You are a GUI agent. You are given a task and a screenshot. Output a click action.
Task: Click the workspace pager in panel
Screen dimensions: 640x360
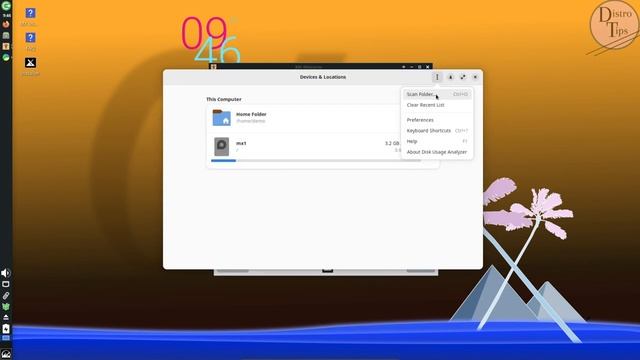coord(6,338)
